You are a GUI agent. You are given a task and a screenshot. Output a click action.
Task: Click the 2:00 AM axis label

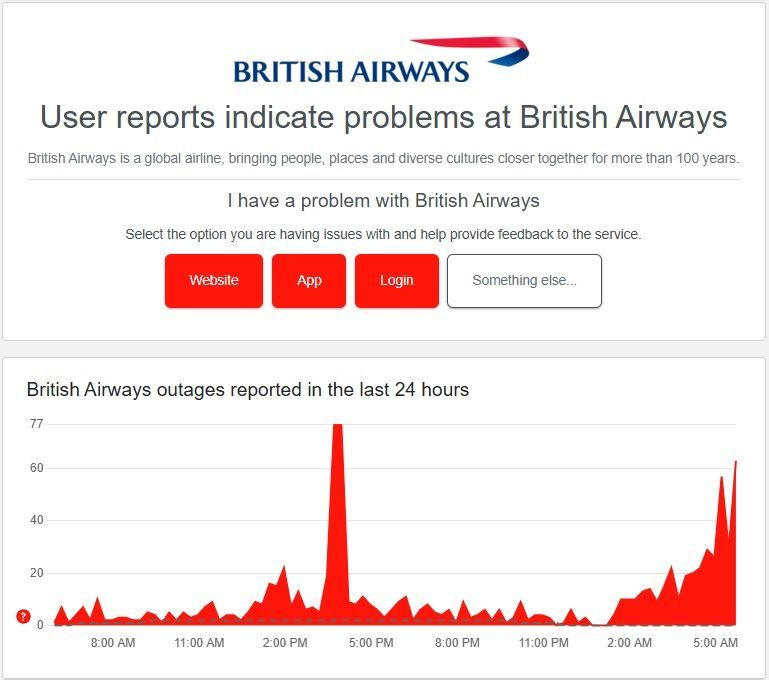click(x=630, y=642)
